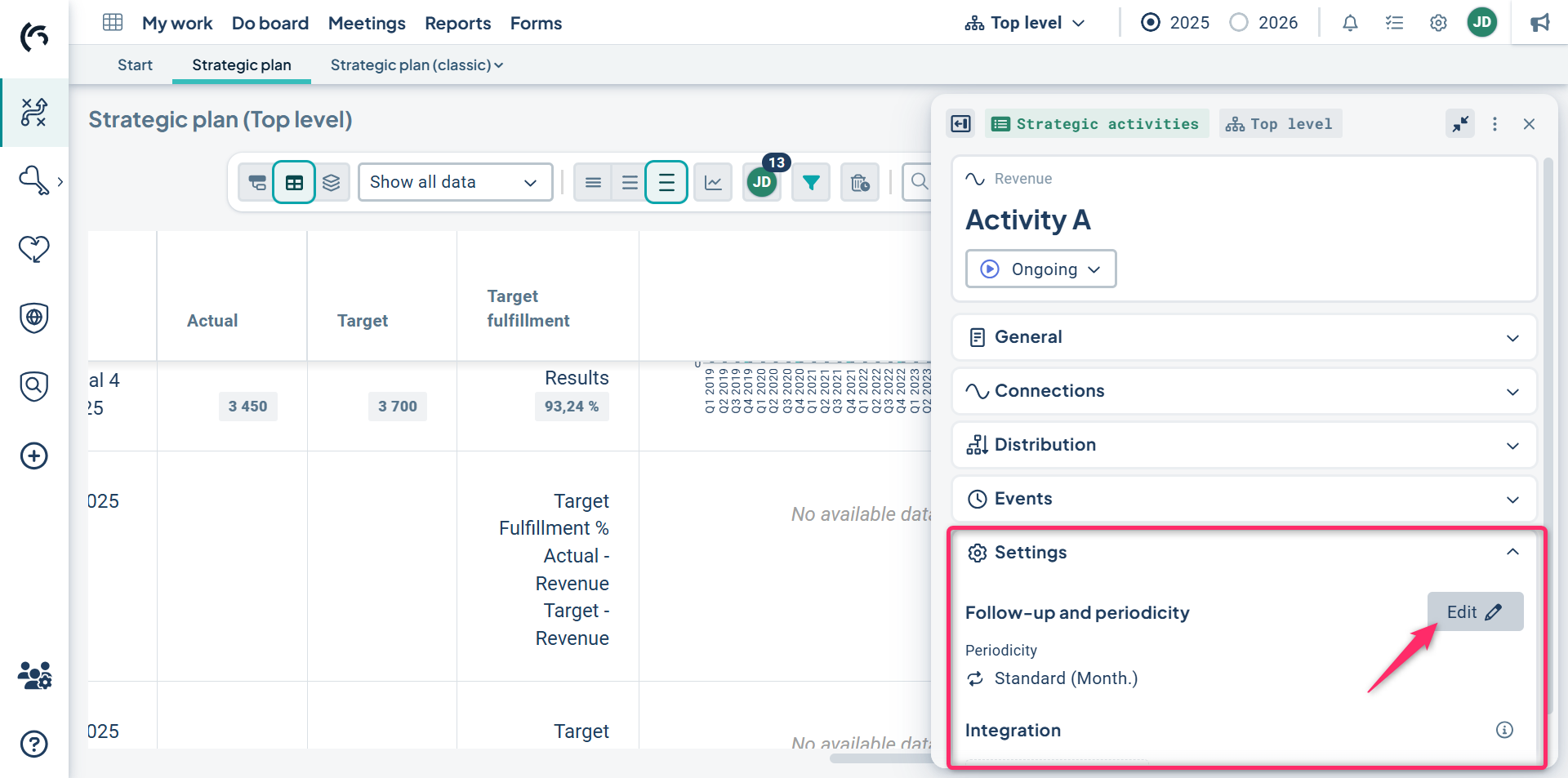1568x778 pixels.
Task: Open the announcements megaphone icon
Action: coord(1539,23)
